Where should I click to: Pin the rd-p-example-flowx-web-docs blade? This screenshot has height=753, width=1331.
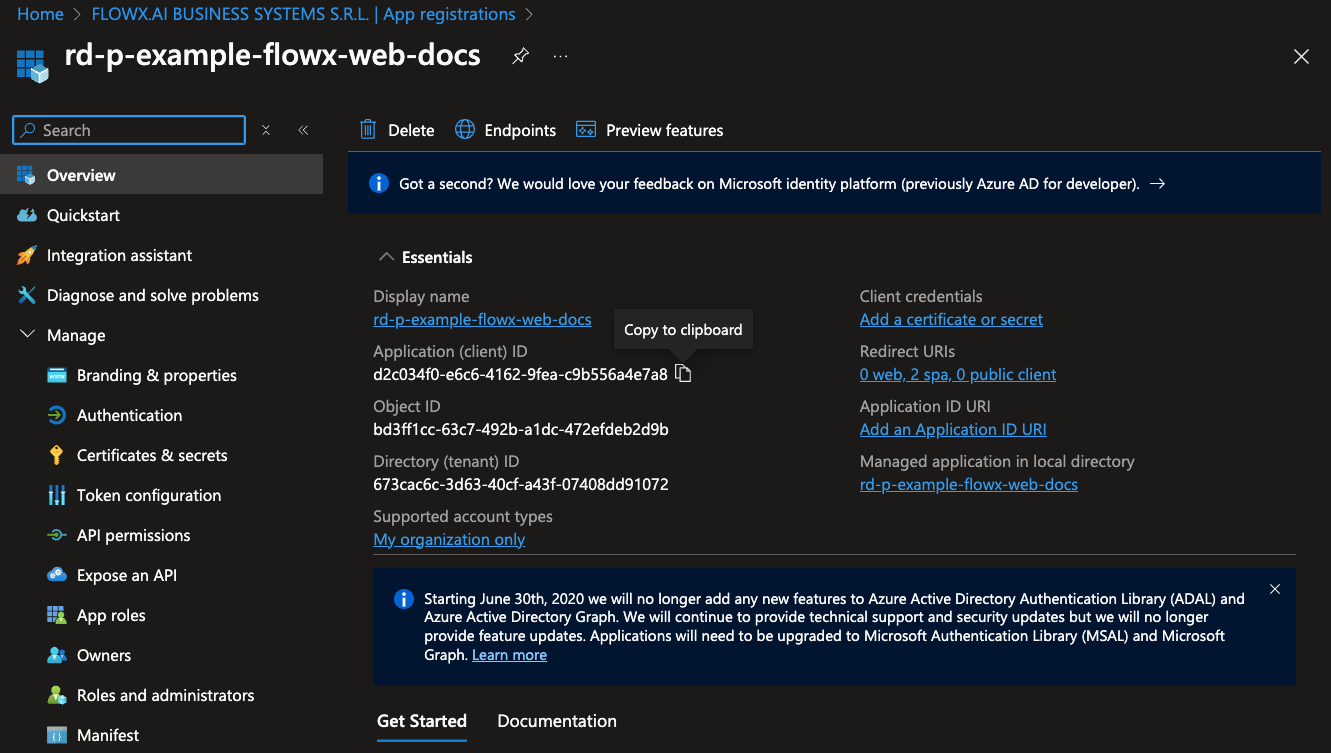pyautogui.click(x=520, y=57)
